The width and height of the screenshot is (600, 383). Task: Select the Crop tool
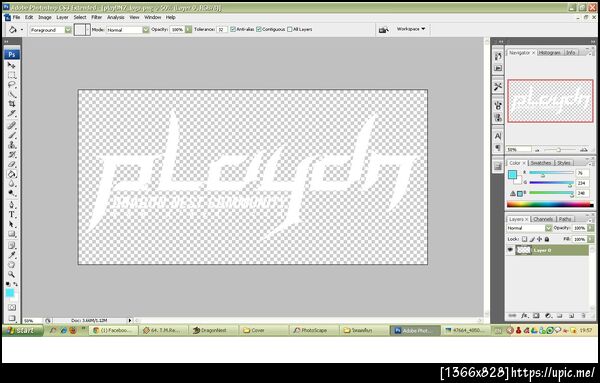click(11, 104)
